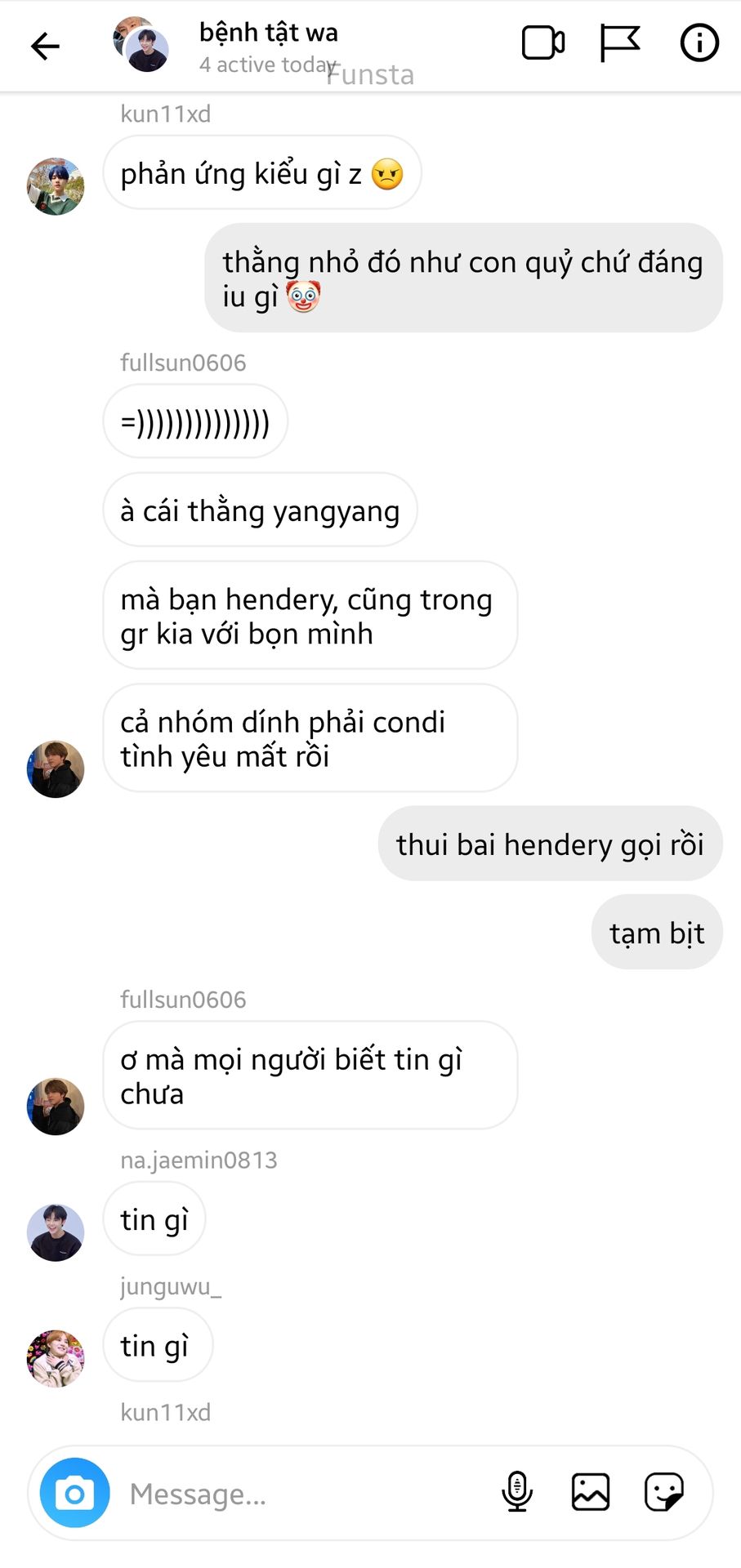The height and width of the screenshot is (1568, 741).
Task: Tap junguwu_ profile picture
Action: tap(56, 1358)
